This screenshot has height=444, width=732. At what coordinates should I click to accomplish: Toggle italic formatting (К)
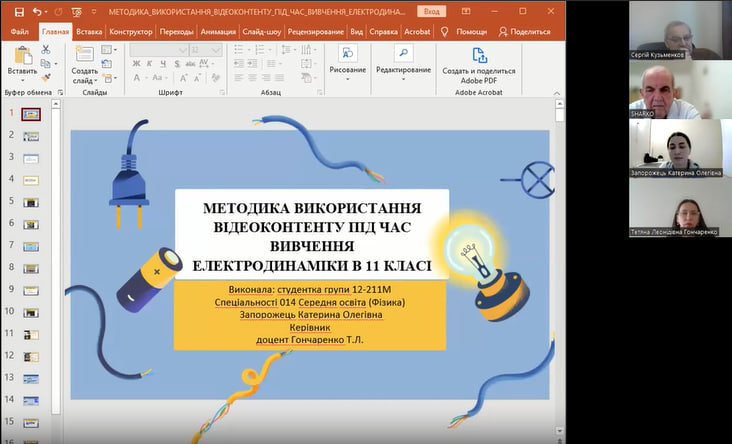click(x=150, y=64)
